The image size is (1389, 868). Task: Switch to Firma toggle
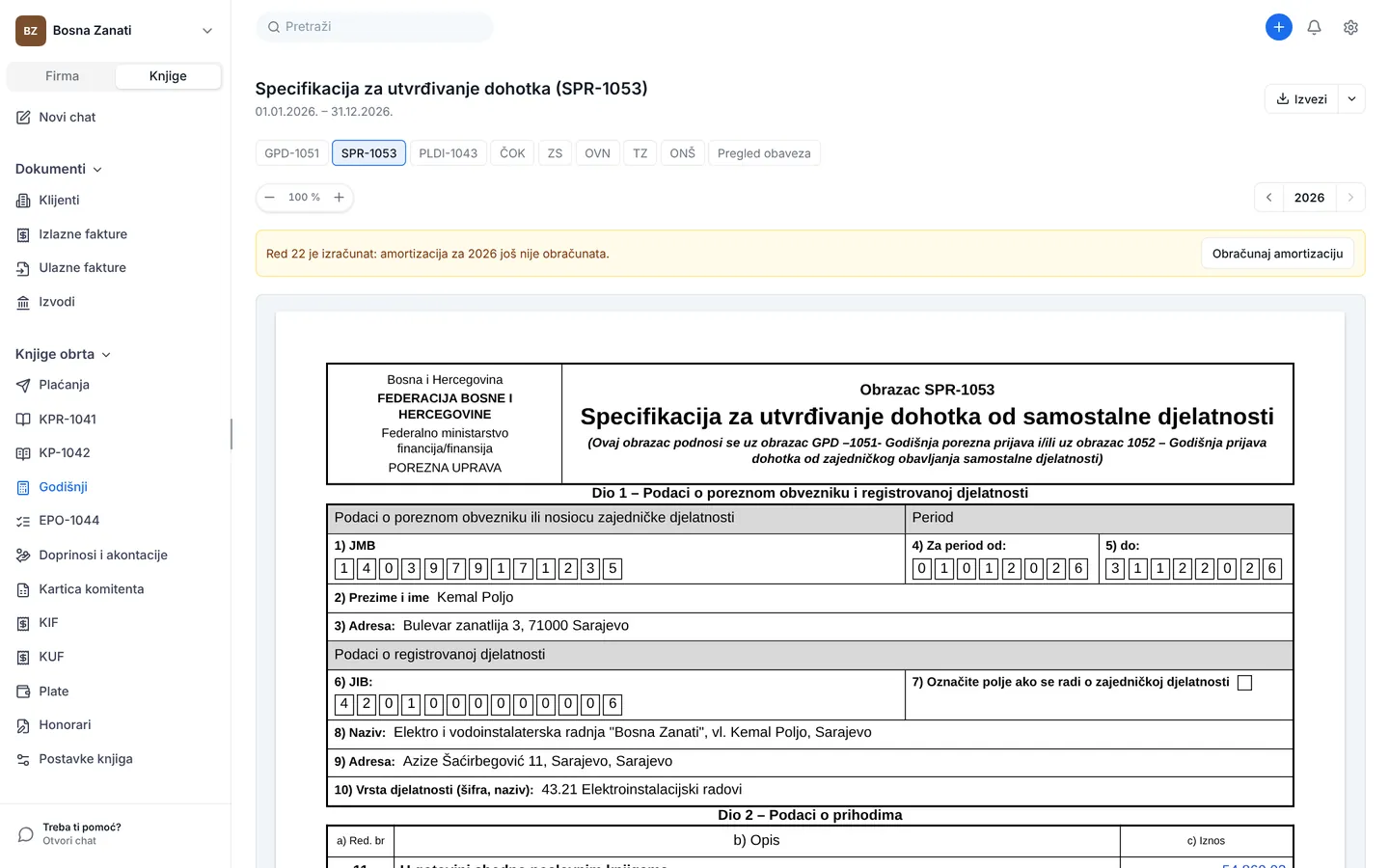[62, 76]
